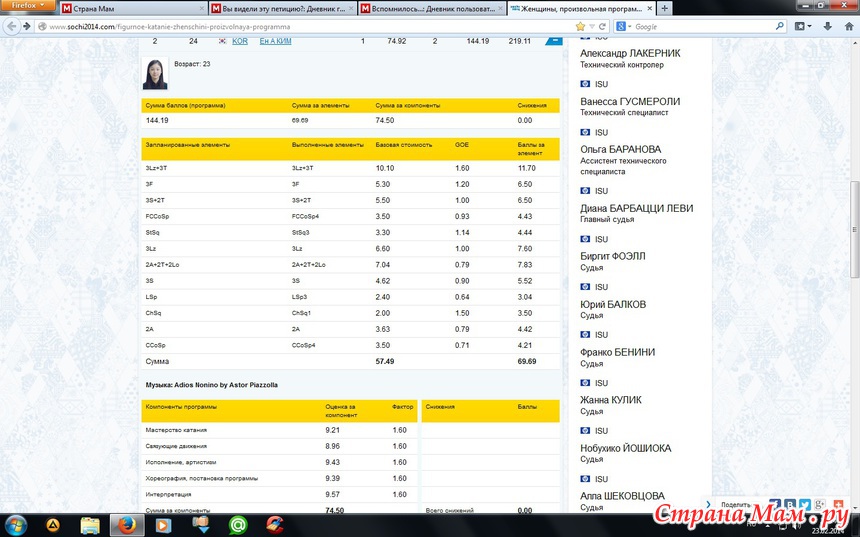The width and height of the screenshot is (860, 537).
Task: Open the Ен А КИМ athlete link
Action: pyautogui.click(x=275, y=41)
